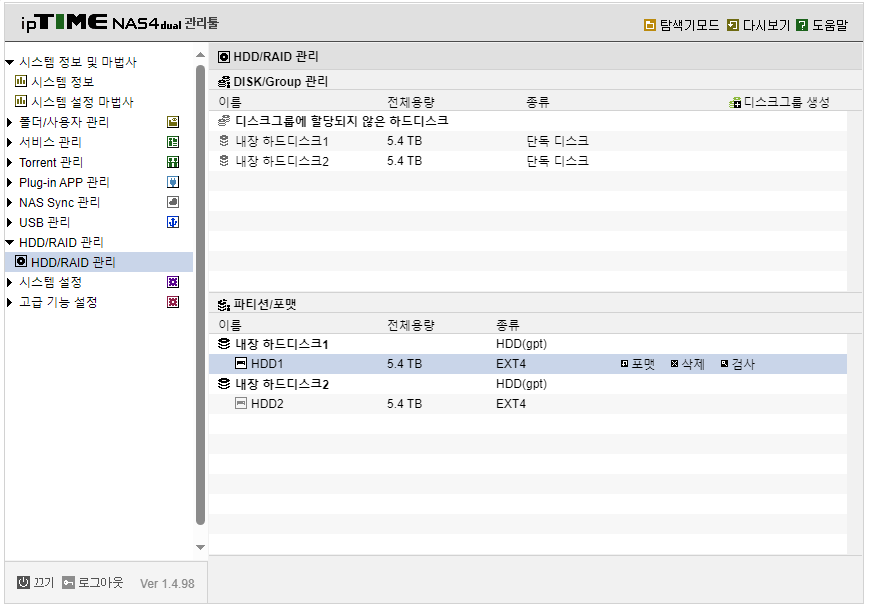Collapse the 시스템 정보 및 마법사 tree
The width and height of the screenshot is (869, 604).
(9, 62)
